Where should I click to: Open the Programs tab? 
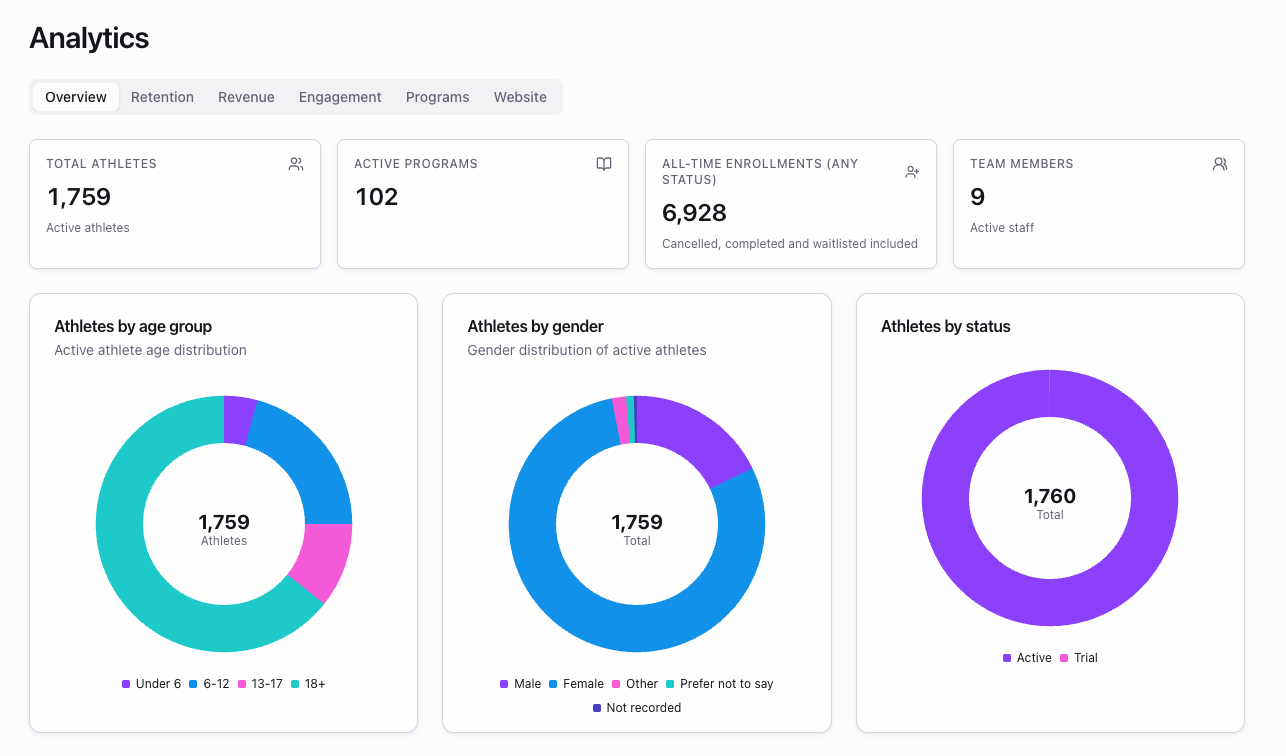tap(437, 97)
